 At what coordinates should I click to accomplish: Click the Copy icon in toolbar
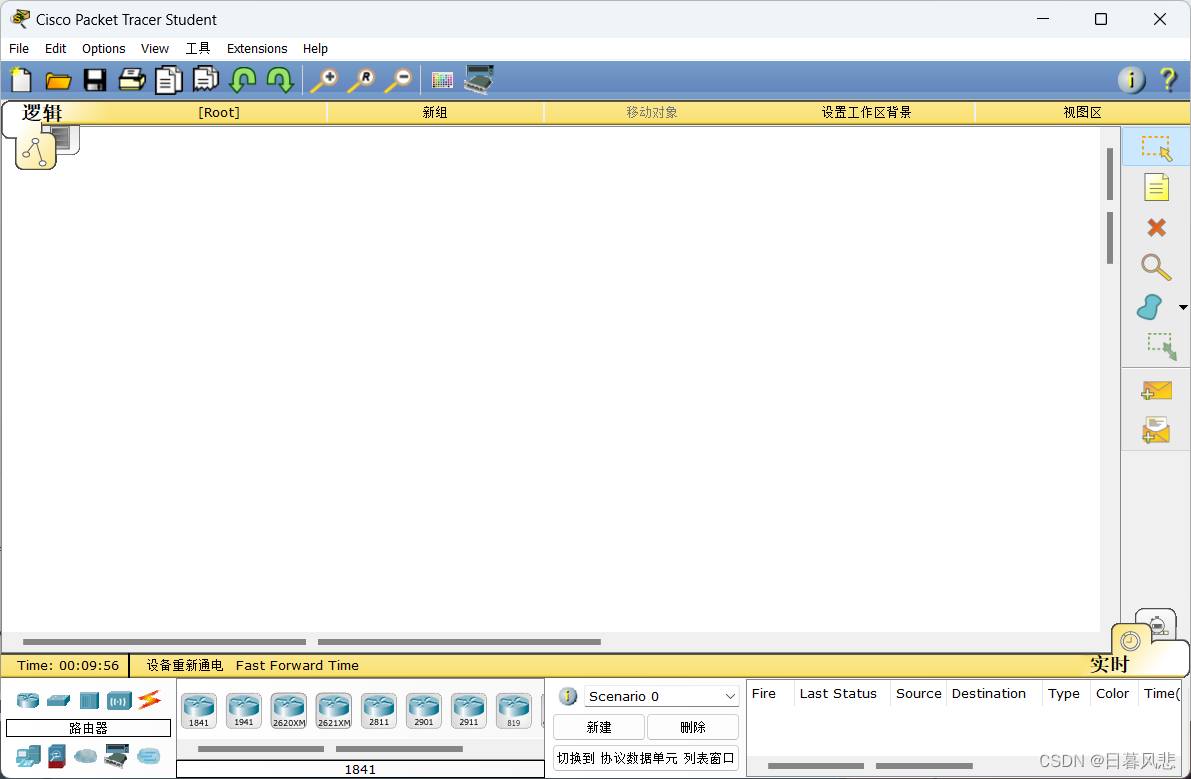[x=169, y=80]
